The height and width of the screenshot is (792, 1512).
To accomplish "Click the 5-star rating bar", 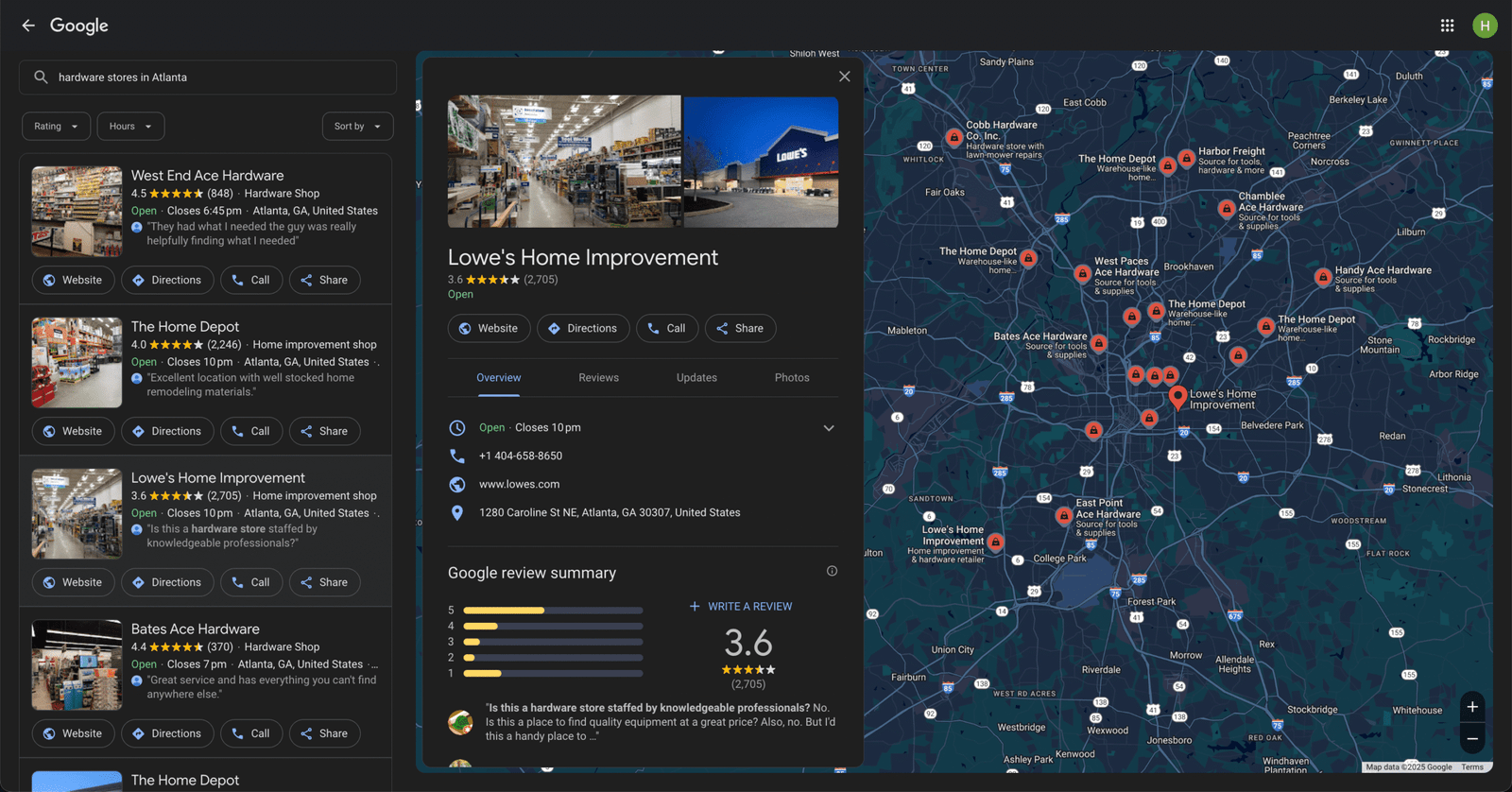I will pyautogui.click(x=553, y=611).
